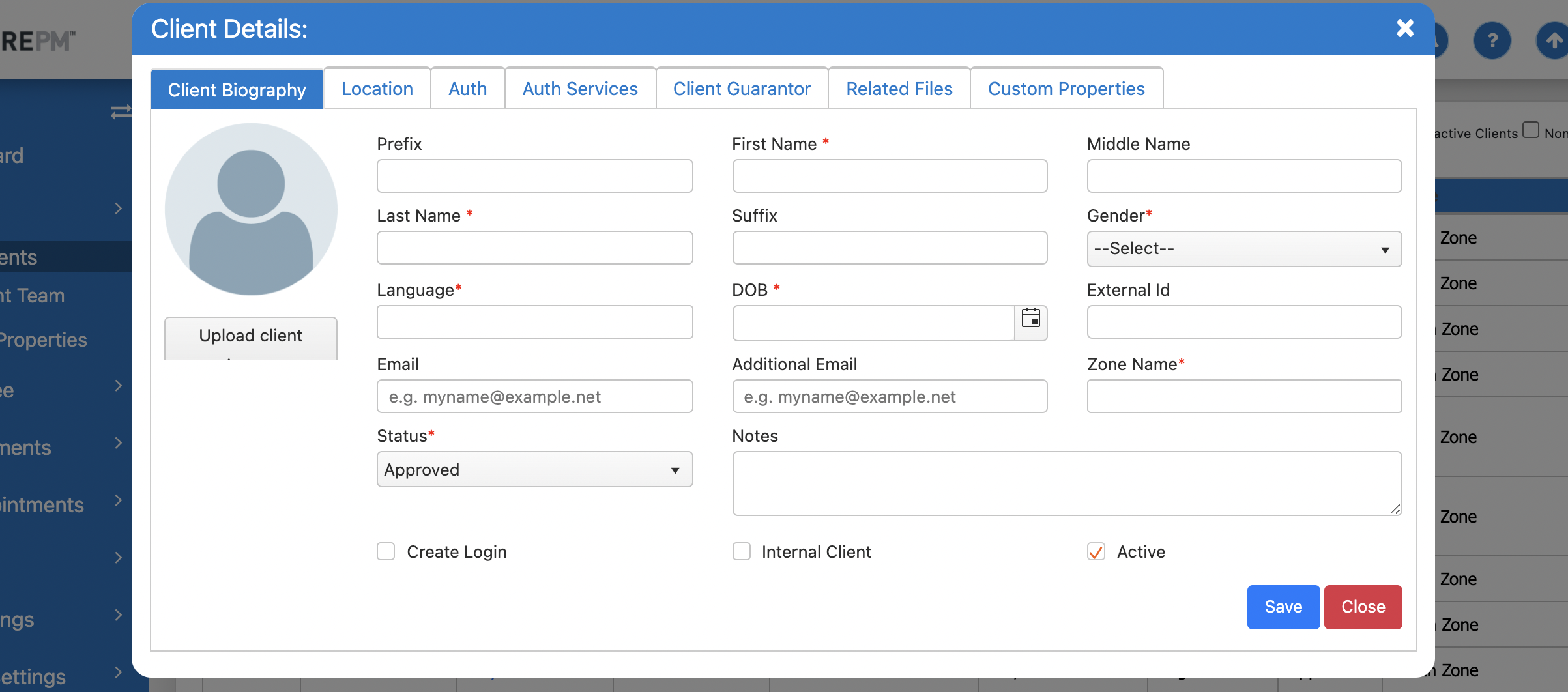Viewport: 1568px width, 692px height.
Task: Click the Middle Name input field
Action: (1244, 176)
